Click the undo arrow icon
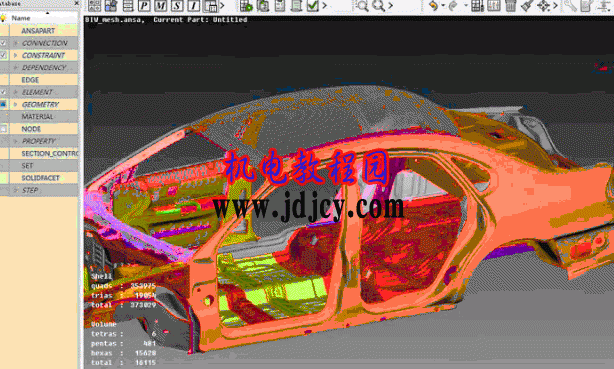This screenshot has width=614, height=369. 433,5
